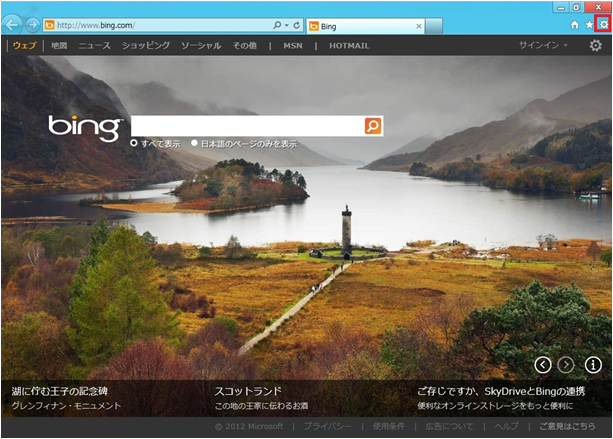This screenshot has width=613, height=439.
Task: Open image information with the i icon
Action: [x=593, y=365]
